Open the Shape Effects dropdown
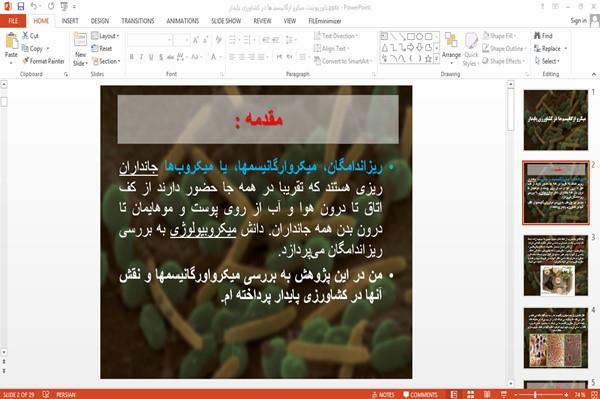The width and height of the screenshot is (600, 399). 504,61
